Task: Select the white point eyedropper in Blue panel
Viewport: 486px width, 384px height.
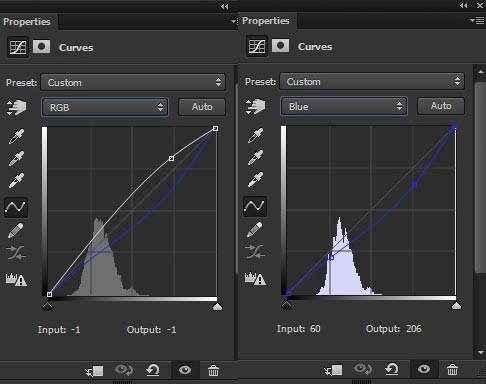Action: [255, 180]
